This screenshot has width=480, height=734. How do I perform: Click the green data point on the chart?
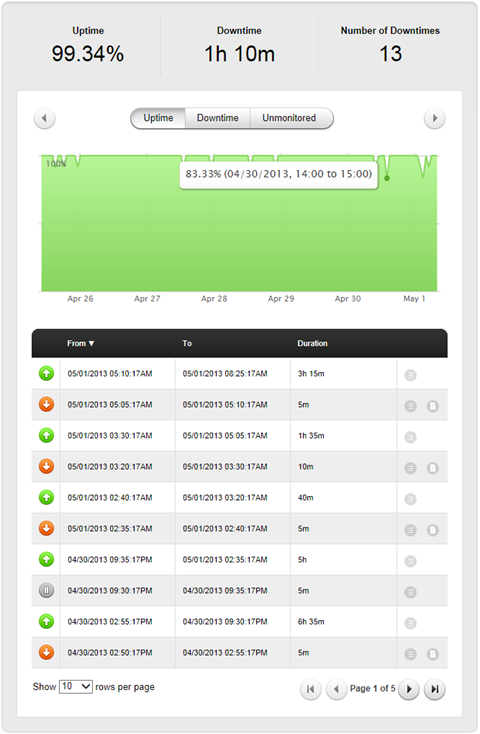tap(387, 178)
